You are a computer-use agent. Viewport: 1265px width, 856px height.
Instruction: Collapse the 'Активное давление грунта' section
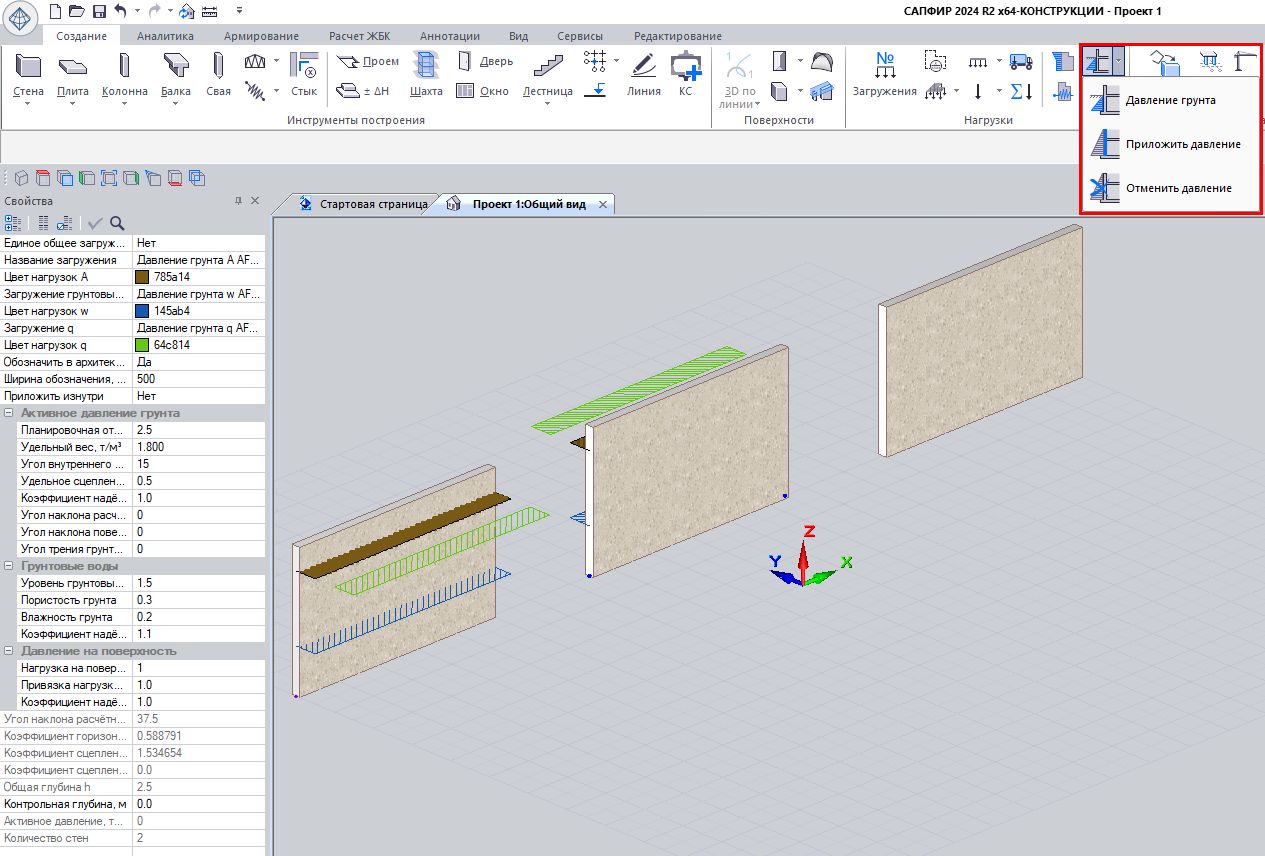[9, 413]
